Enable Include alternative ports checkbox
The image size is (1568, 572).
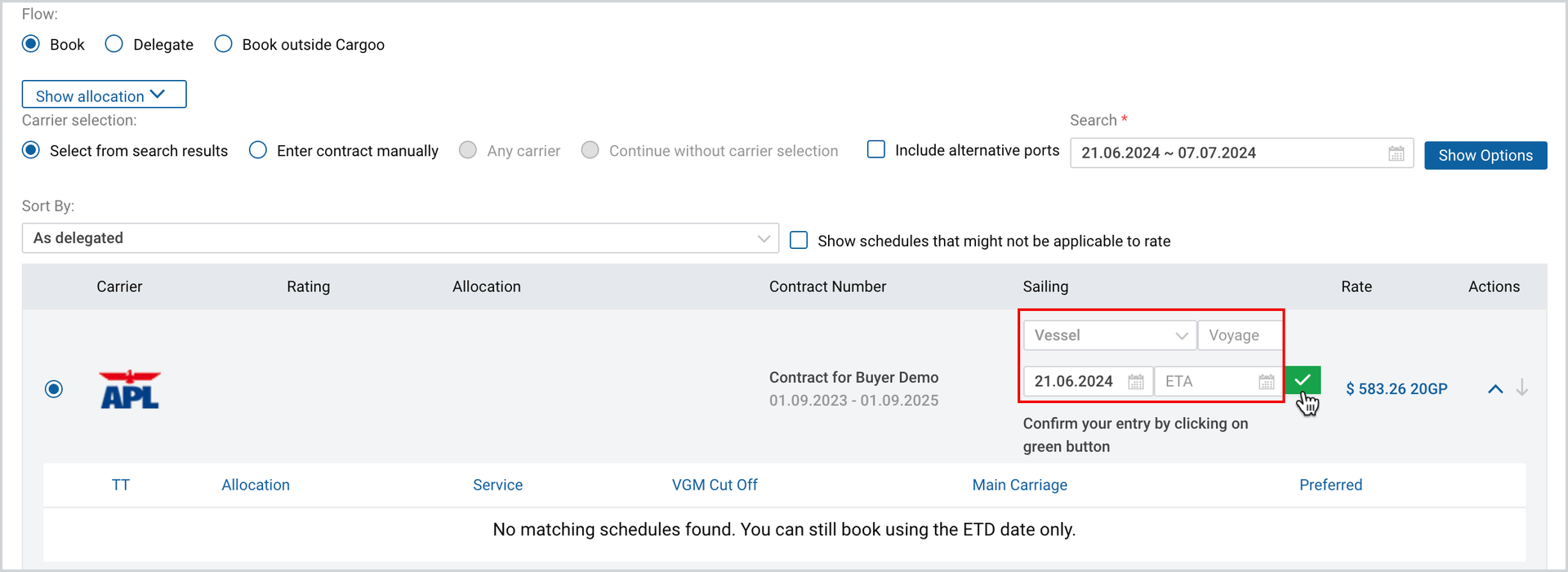click(x=876, y=149)
